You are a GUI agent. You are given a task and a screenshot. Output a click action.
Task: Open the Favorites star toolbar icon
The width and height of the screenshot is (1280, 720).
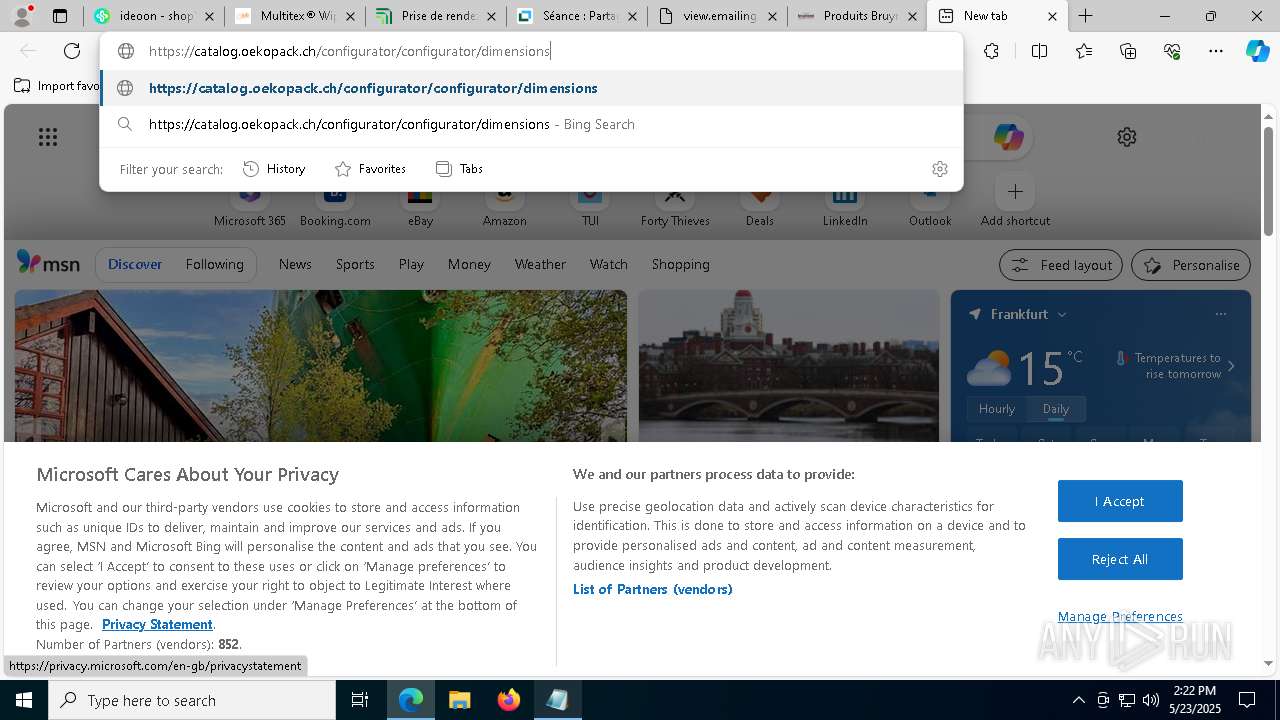pos(1084,51)
